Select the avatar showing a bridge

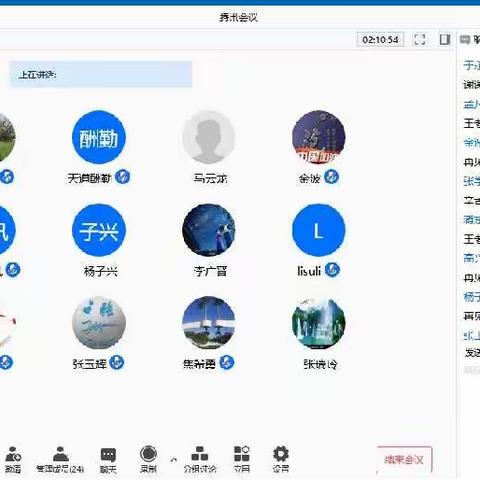[x=209, y=323]
